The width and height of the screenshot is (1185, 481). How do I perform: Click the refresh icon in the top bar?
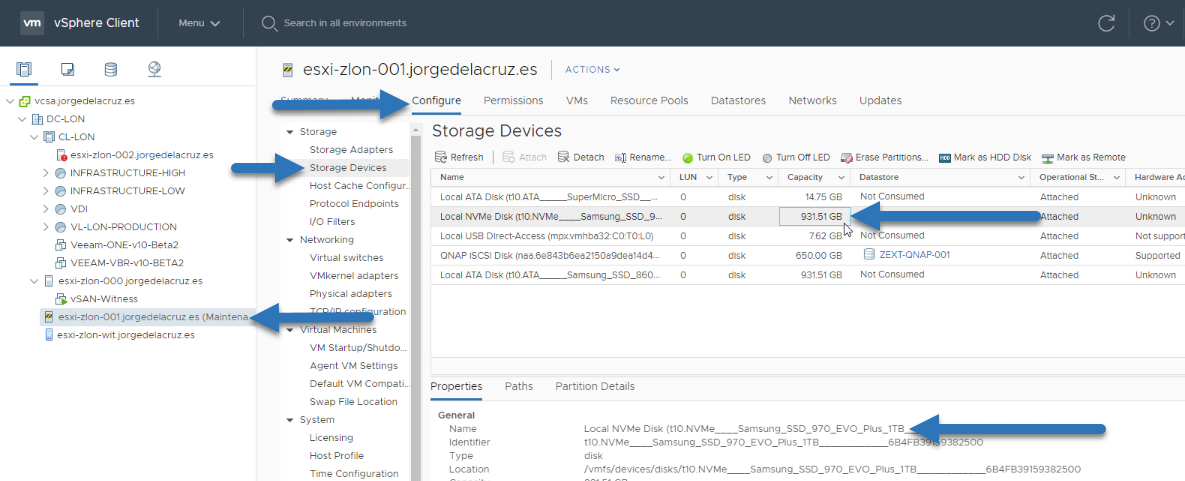point(1106,23)
